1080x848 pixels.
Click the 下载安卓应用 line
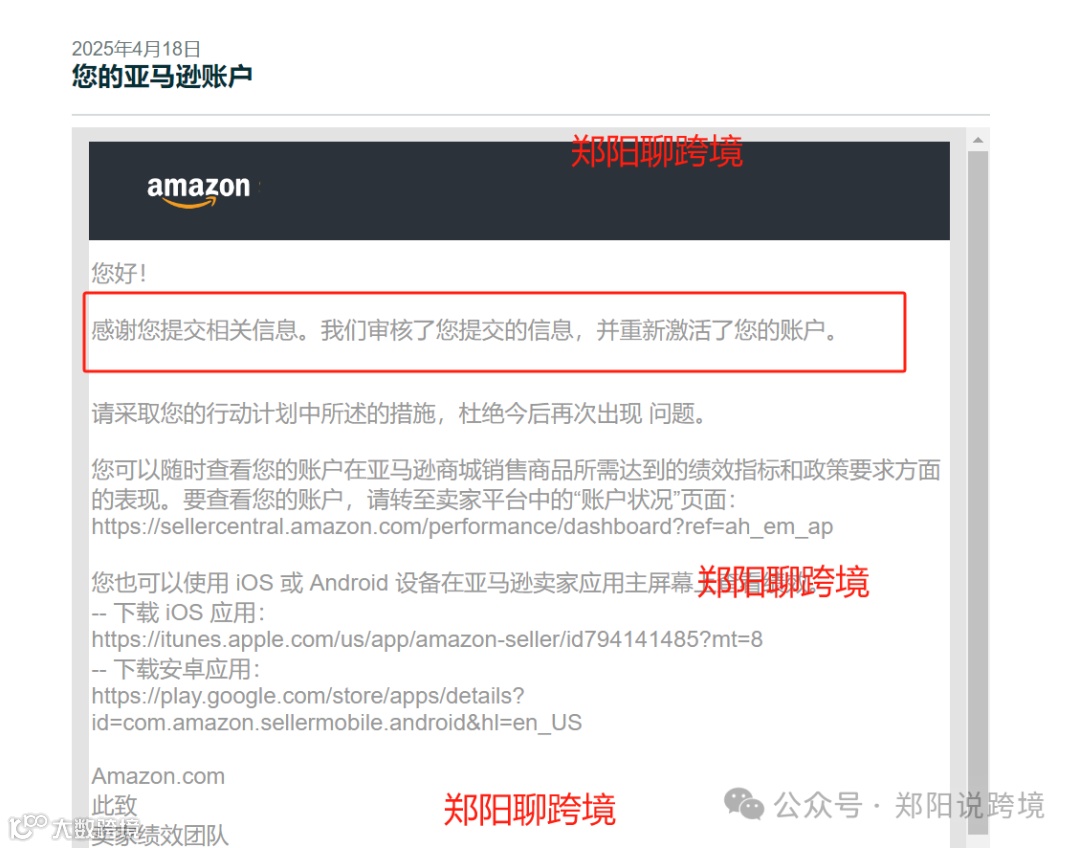coord(176,669)
